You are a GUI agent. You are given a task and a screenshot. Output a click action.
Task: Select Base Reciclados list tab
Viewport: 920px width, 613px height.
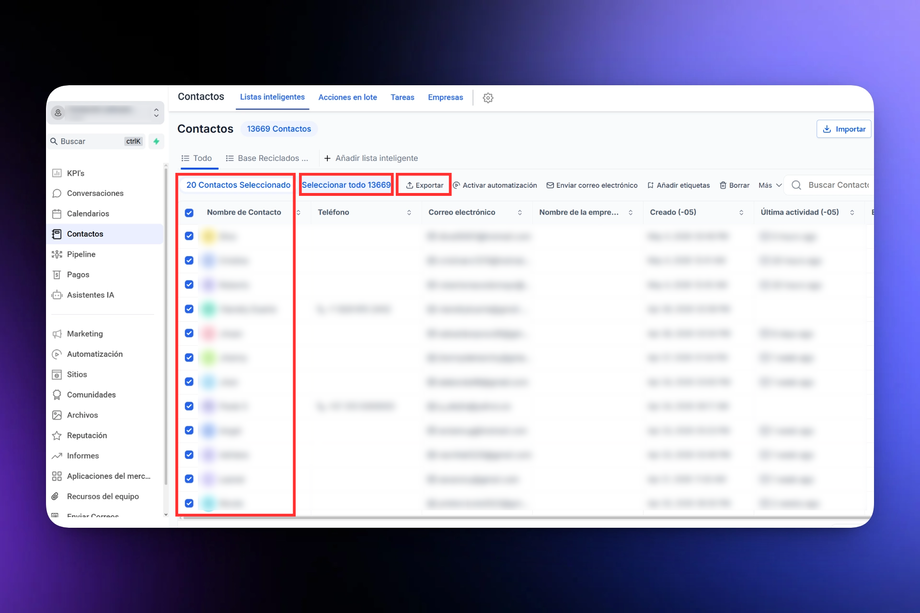coord(267,158)
